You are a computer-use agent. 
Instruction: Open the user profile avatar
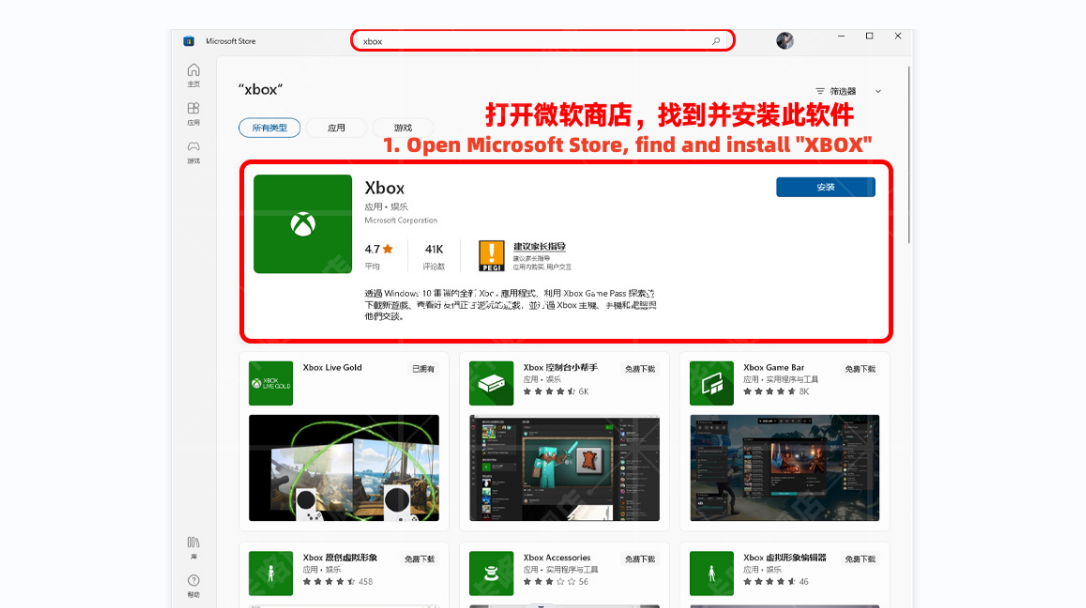pyautogui.click(x=785, y=41)
